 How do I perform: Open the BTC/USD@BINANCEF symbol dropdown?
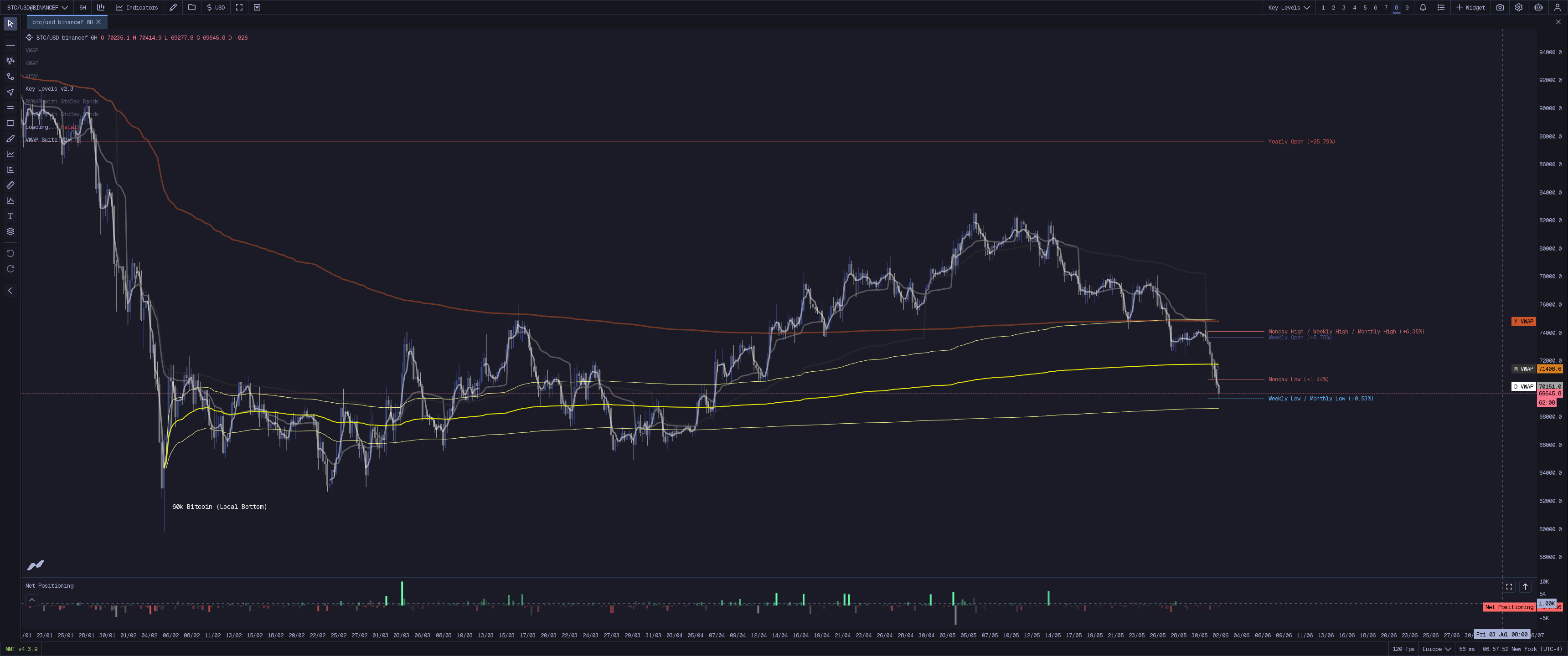pyautogui.click(x=37, y=7)
